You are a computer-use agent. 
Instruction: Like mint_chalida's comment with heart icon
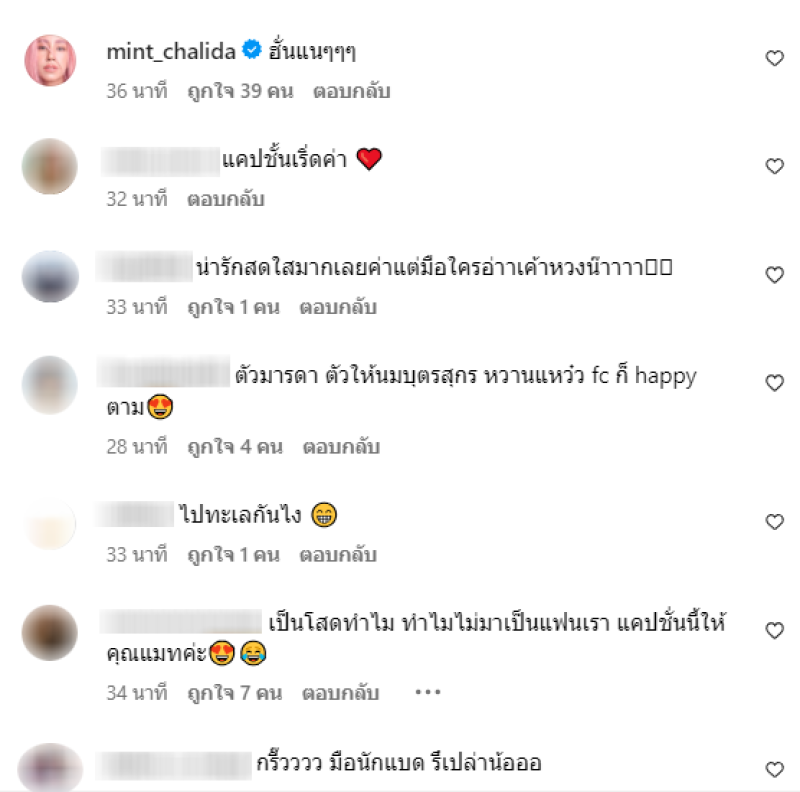(x=774, y=58)
